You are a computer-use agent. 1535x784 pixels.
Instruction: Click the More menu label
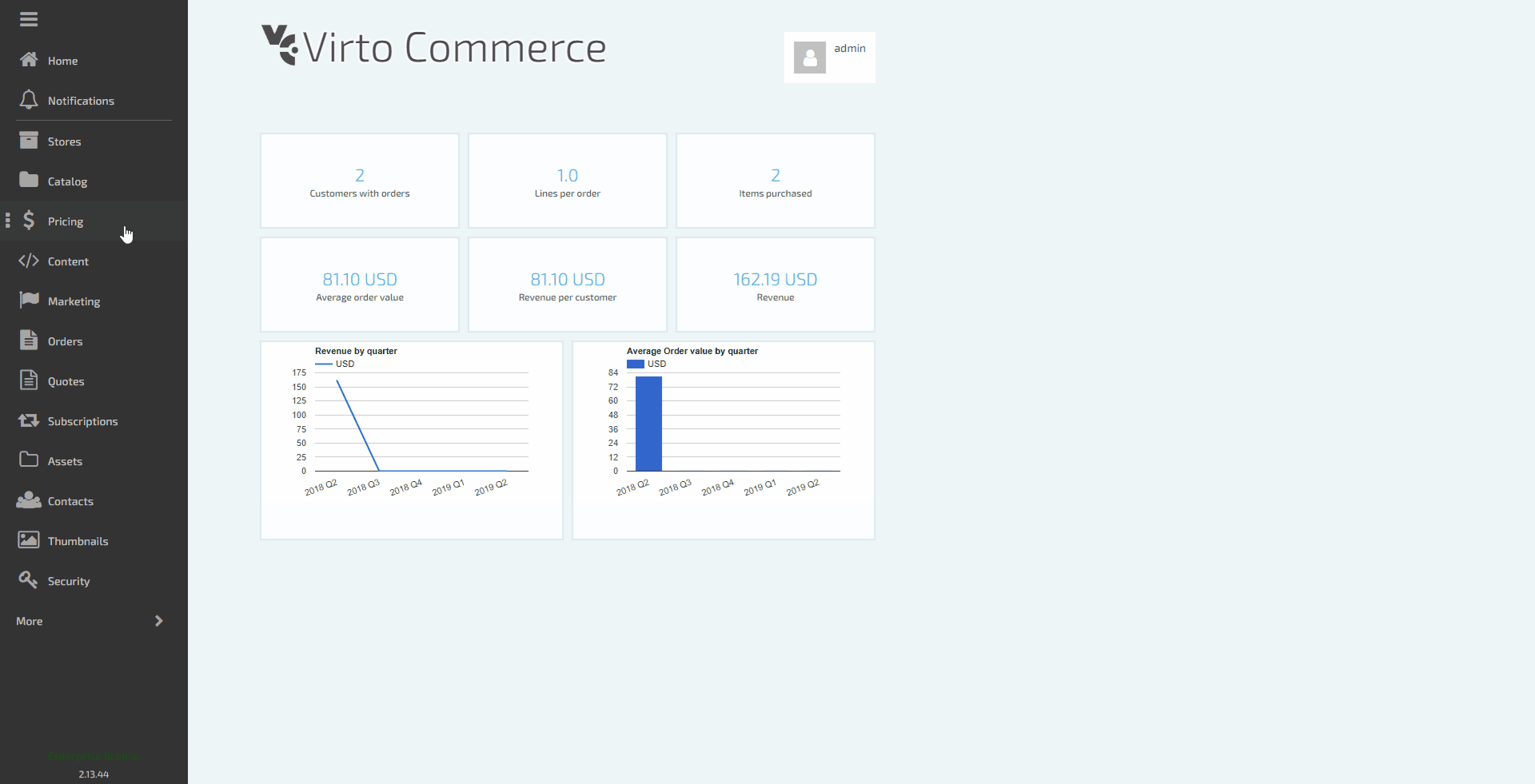(30, 621)
